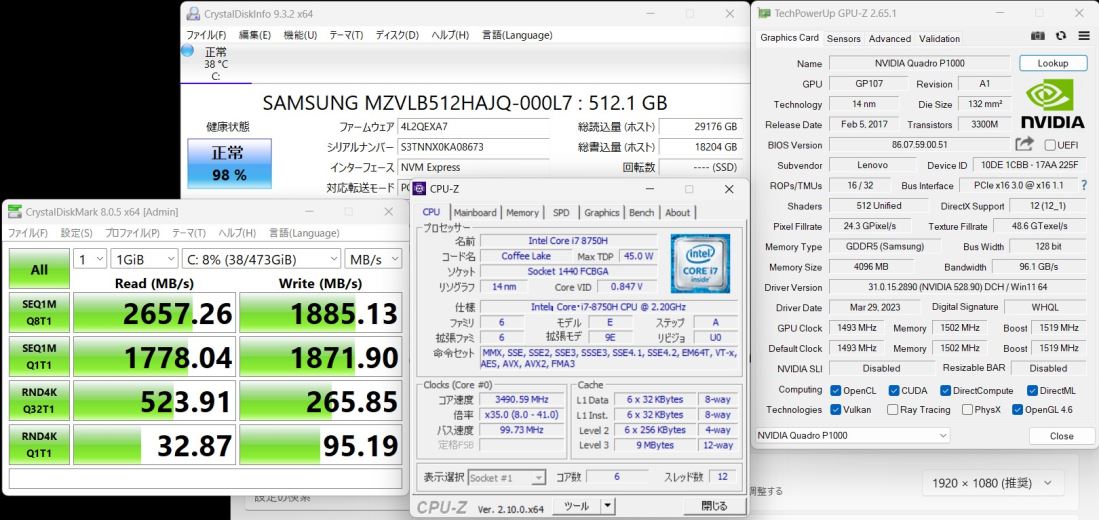Screen dimensions: 1099x520
Task: Open test count dropdown showing 1
Action: coord(90,259)
